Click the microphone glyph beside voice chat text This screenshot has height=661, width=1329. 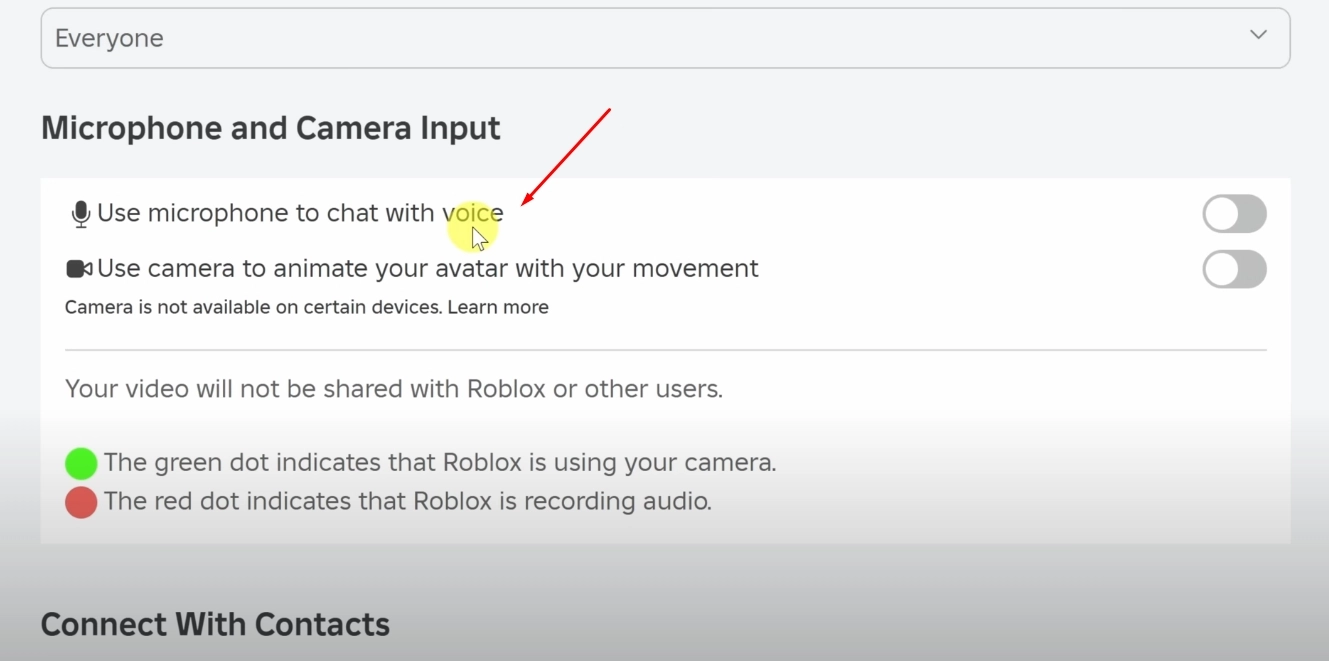tap(79, 212)
